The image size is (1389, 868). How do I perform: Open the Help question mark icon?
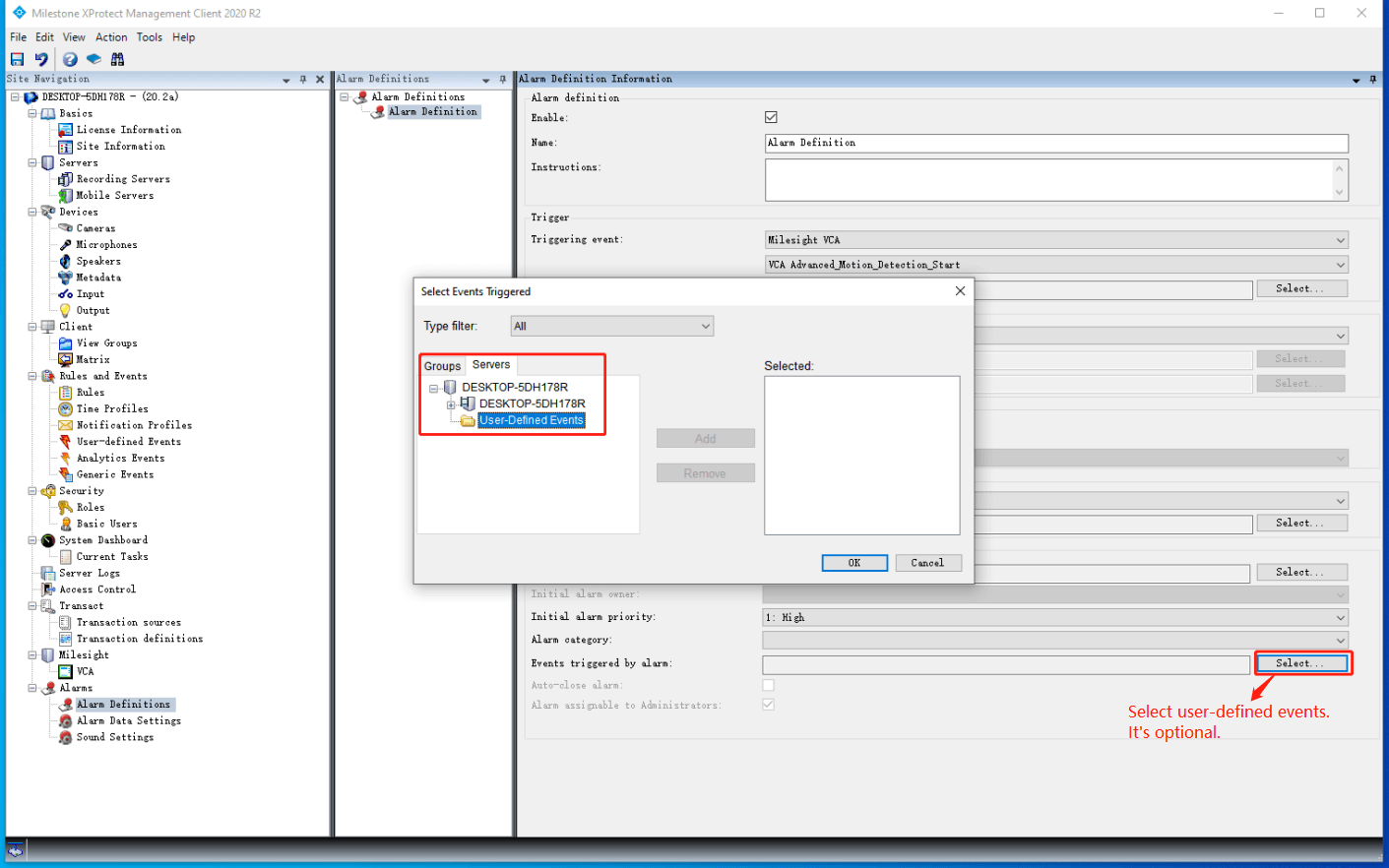tap(70, 59)
